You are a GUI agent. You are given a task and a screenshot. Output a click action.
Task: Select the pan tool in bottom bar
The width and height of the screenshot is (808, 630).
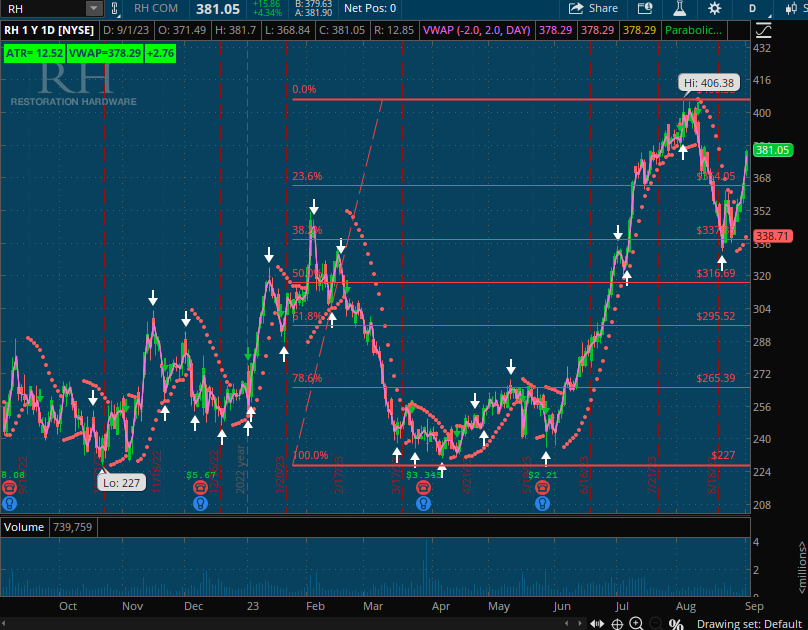click(x=597, y=624)
